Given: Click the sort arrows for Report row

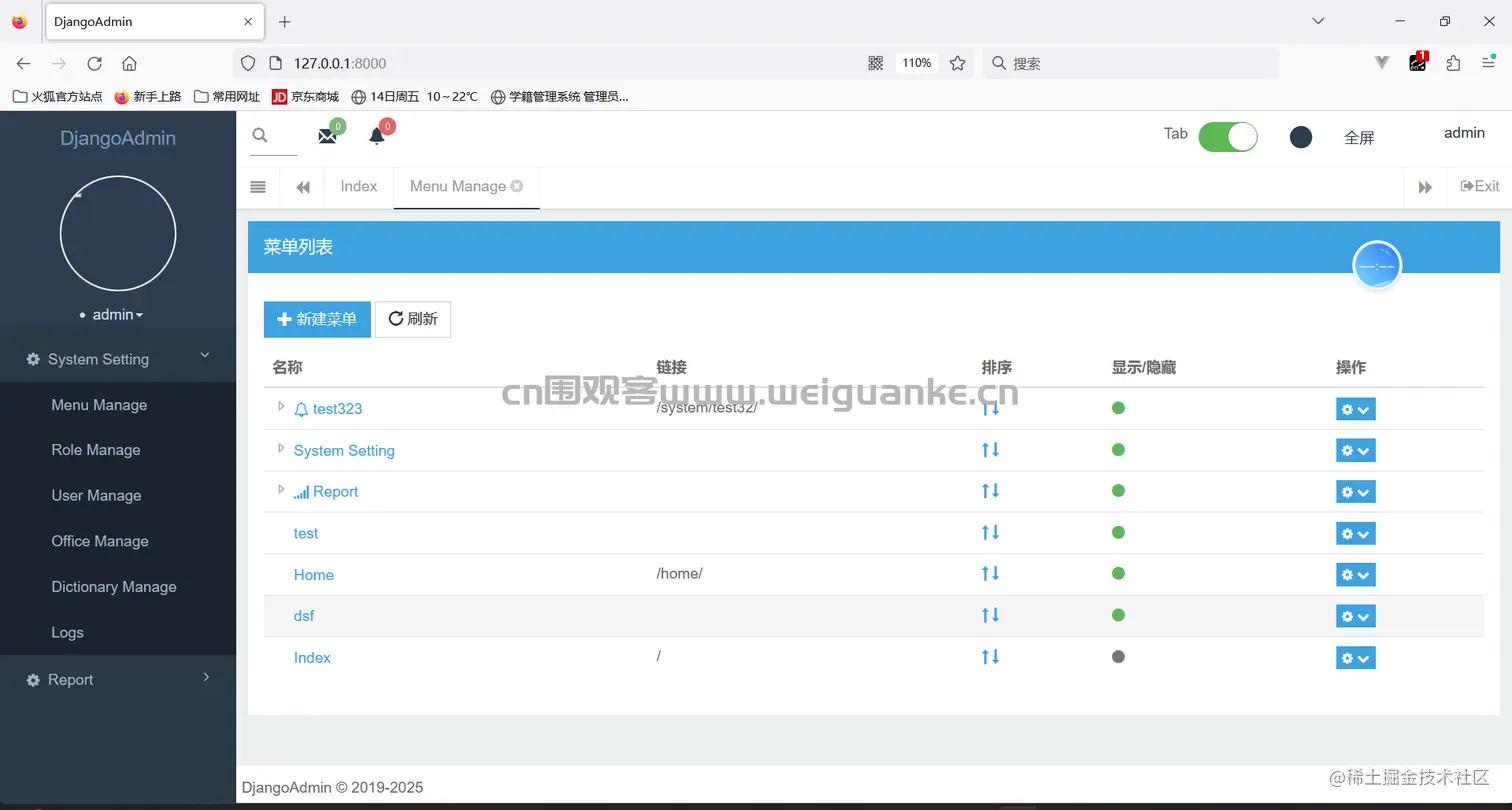Looking at the screenshot, I should [x=990, y=491].
